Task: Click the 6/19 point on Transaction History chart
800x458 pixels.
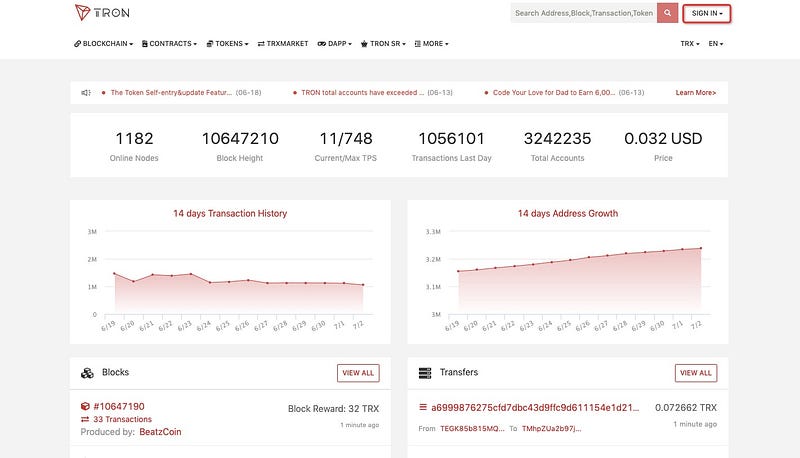Action: point(115,274)
